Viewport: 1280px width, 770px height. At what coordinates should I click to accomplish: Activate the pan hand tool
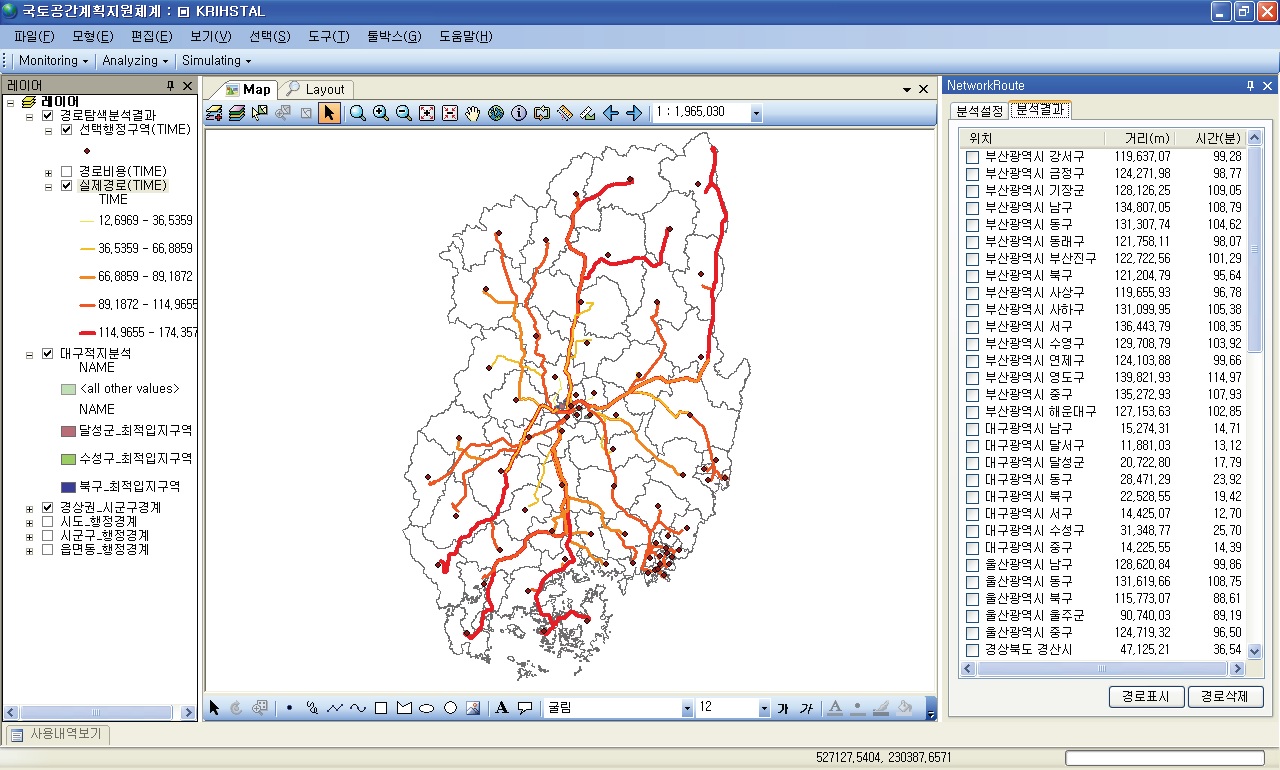click(473, 113)
